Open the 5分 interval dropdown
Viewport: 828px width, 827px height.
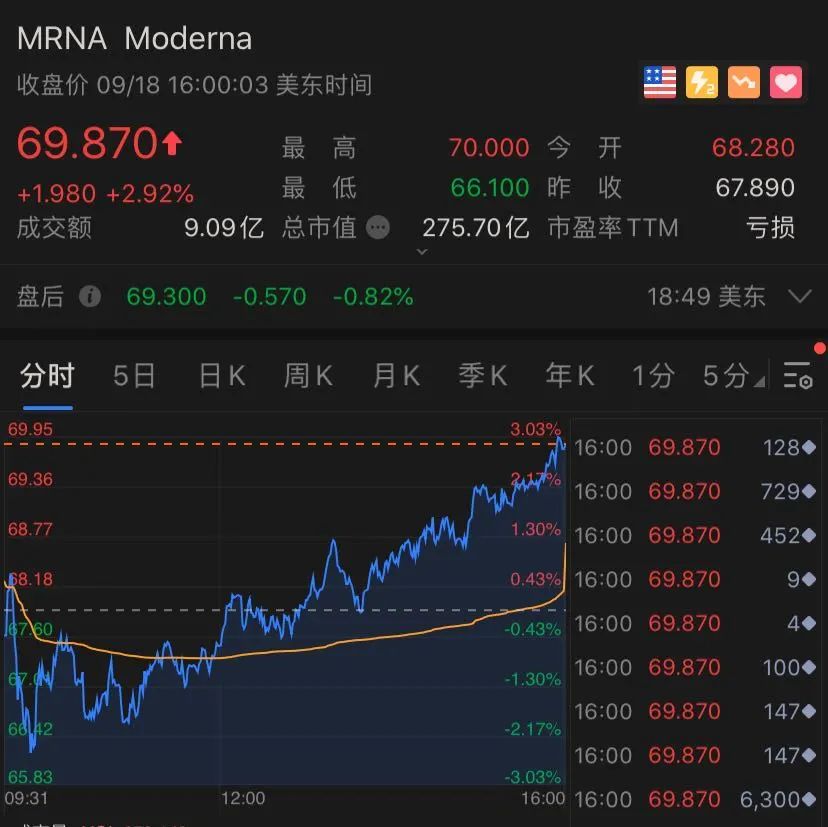(733, 376)
